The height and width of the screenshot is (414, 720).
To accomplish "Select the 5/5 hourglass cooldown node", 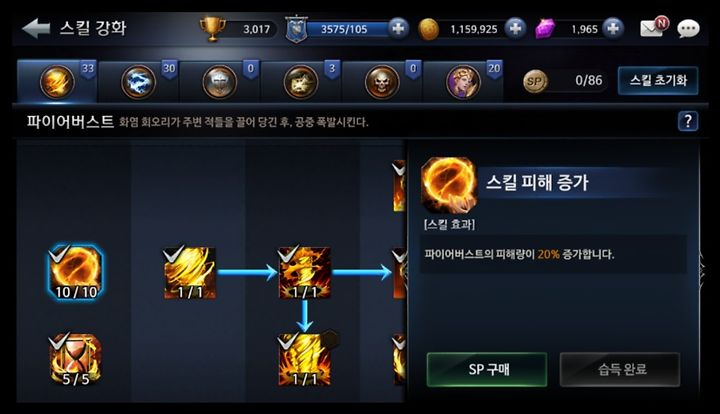I will [76, 359].
